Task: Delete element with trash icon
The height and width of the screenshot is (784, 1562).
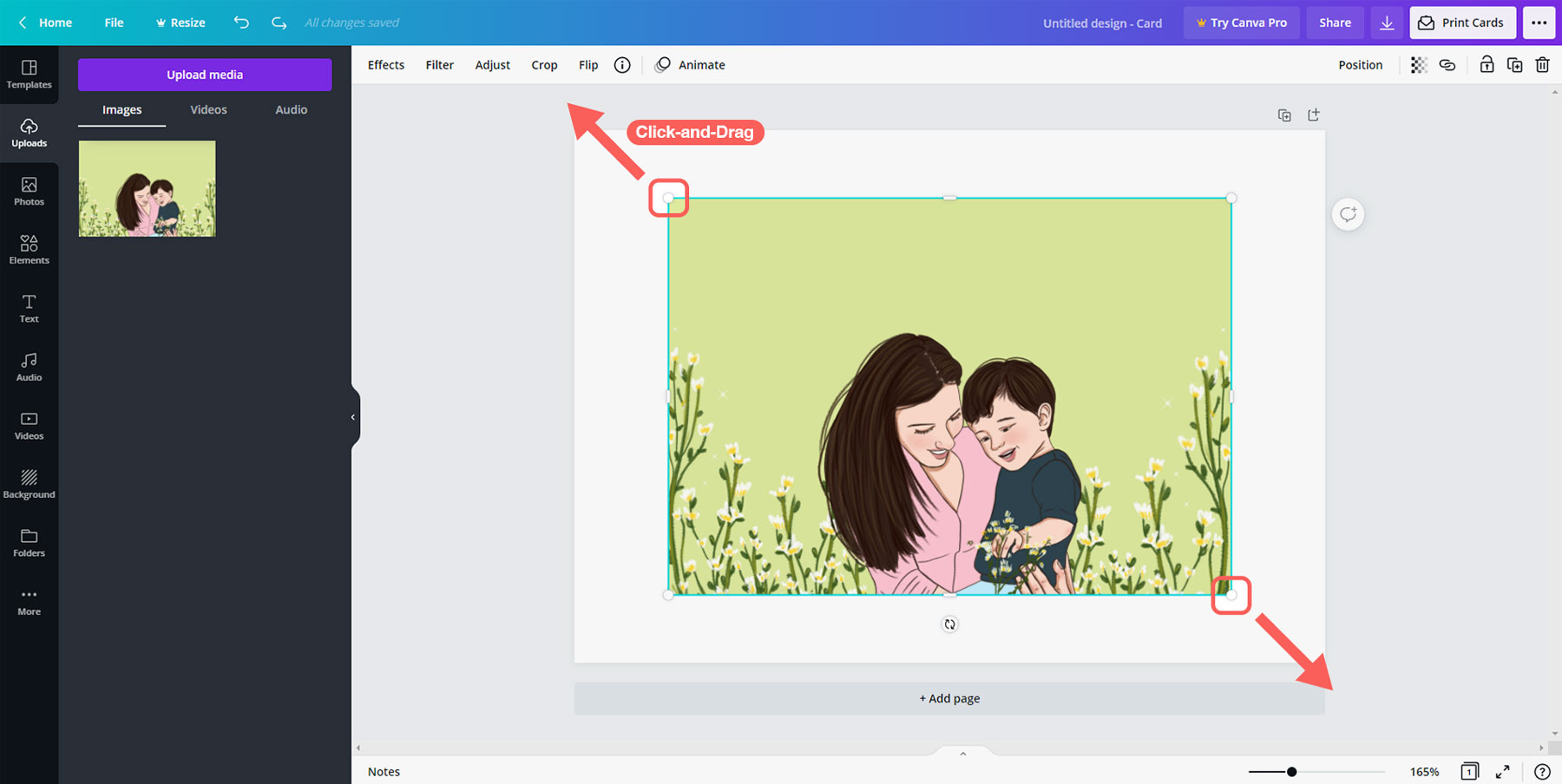Action: pyautogui.click(x=1542, y=65)
